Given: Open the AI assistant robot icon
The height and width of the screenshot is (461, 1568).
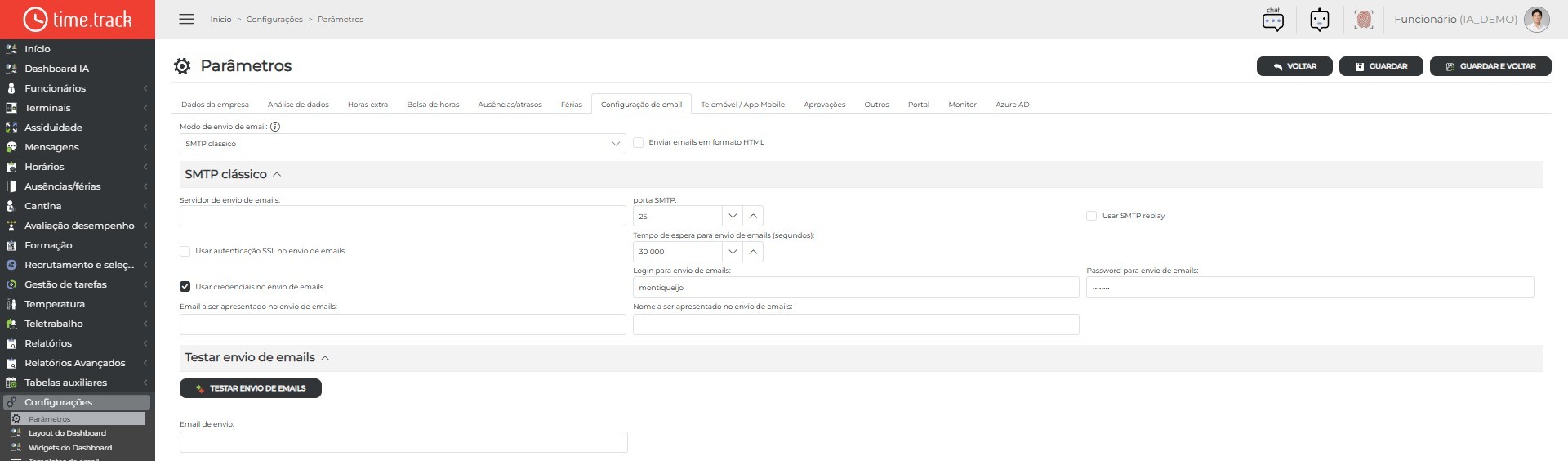Looking at the screenshot, I should 1320,20.
